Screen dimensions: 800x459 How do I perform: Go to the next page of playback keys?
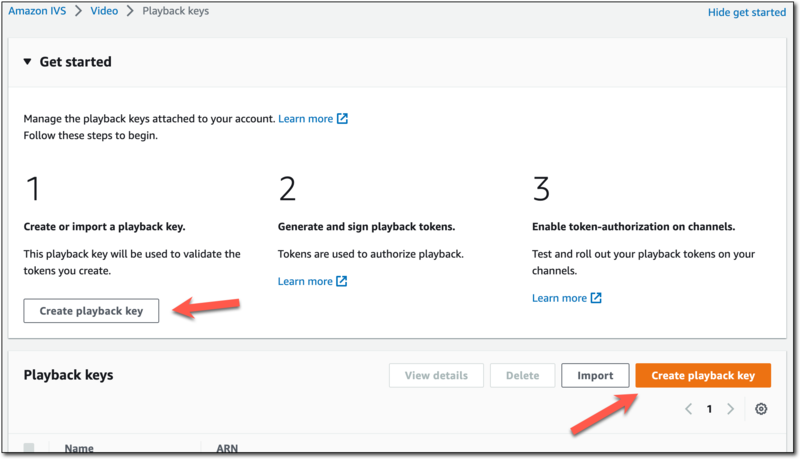pyautogui.click(x=731, y=409)
